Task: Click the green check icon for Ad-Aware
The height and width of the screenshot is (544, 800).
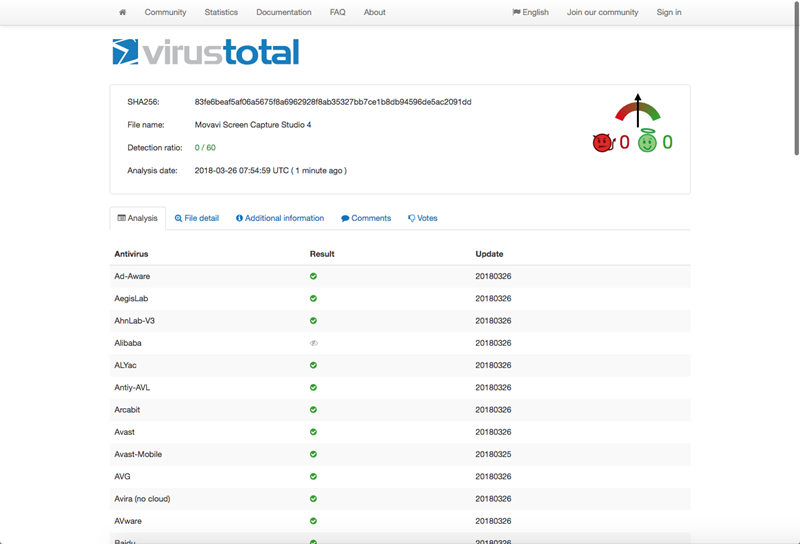Action: coord(313,276)
